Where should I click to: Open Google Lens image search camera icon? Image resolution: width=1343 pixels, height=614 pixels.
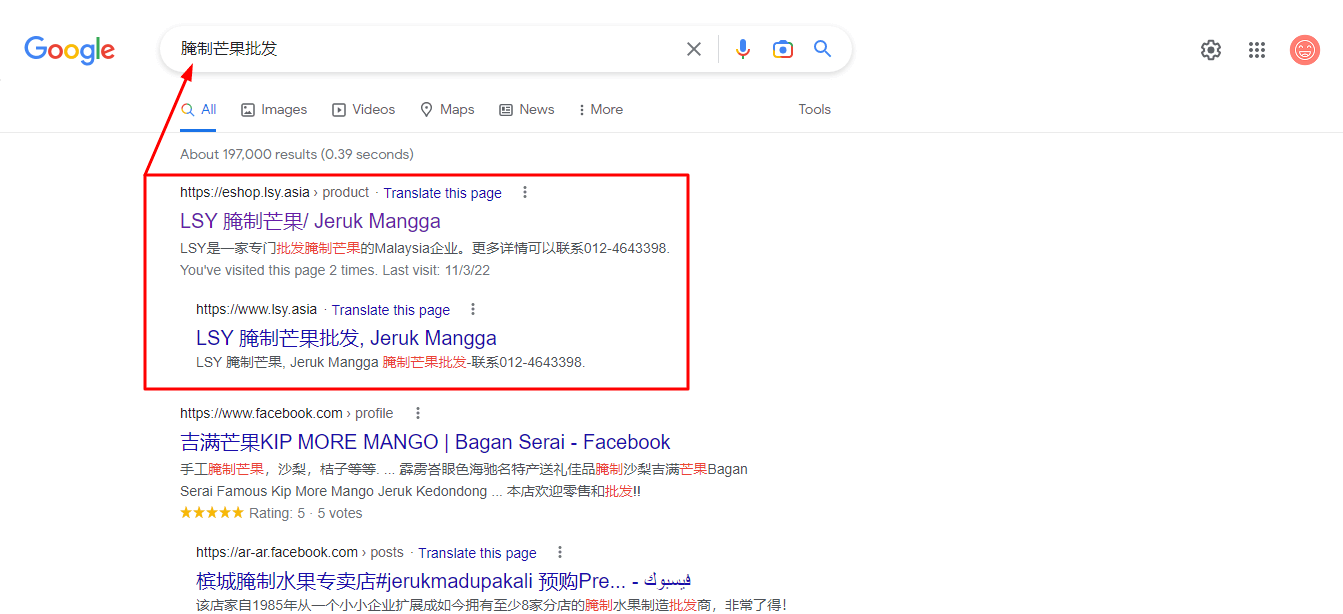coord(782,49)
